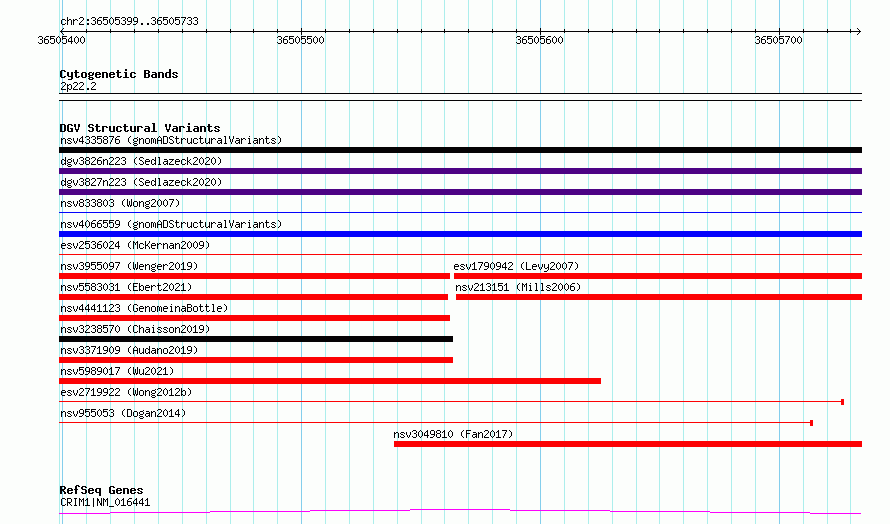The height and width of the screenshot is (524, 890).
Task: Click the blue nsv4066559 variant bar
Action: tap(460, 234)
